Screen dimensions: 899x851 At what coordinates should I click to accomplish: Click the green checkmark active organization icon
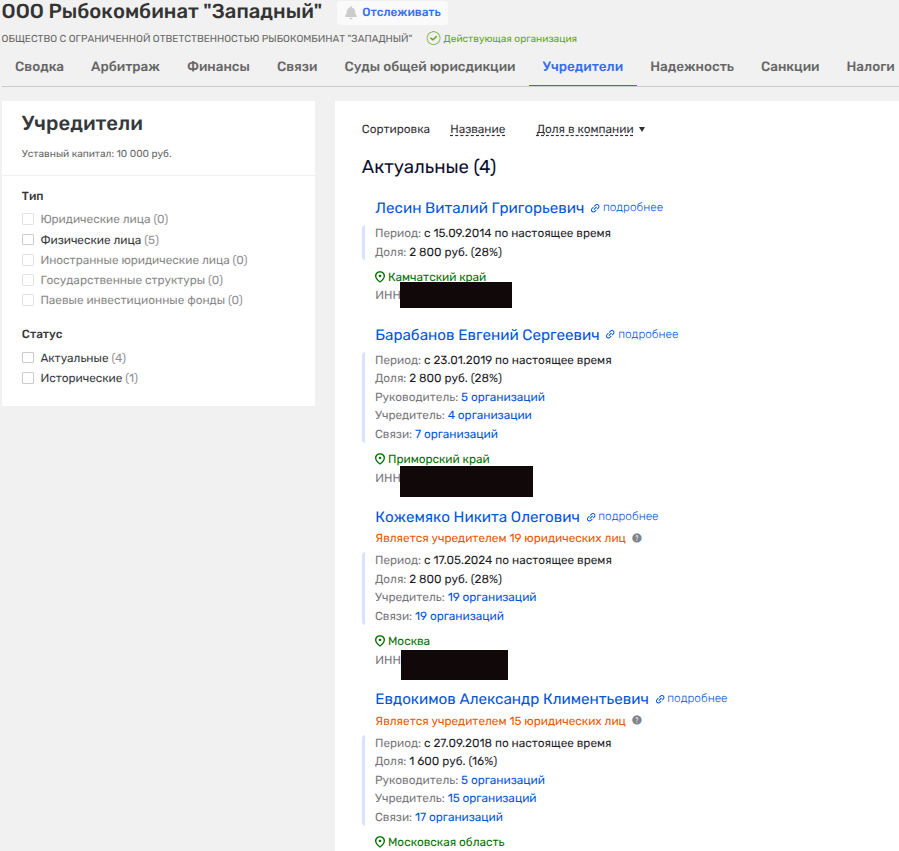point(433,38)
